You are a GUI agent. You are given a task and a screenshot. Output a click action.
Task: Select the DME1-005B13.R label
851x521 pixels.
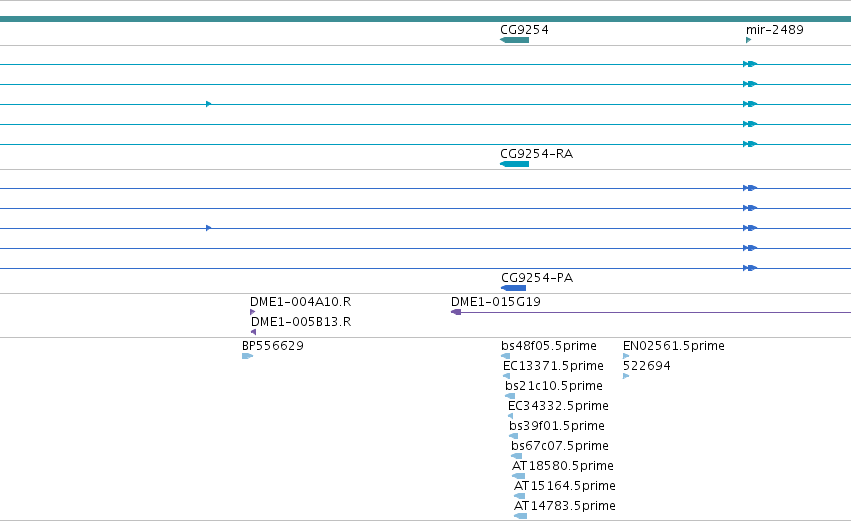[x=301, y=322]
